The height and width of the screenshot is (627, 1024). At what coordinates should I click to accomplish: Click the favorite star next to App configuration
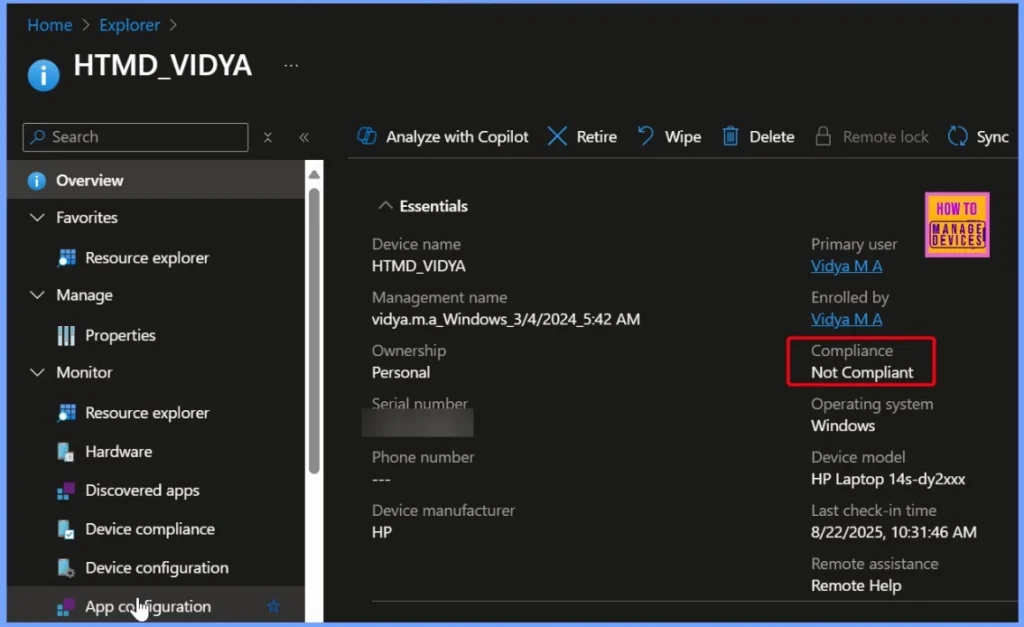coord(274,606)
